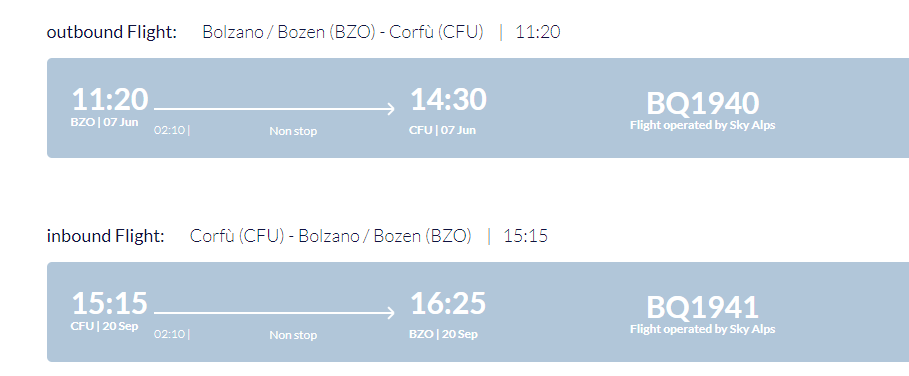Click the large 15:15 departure time
909x376 pixels.
pos(110,303)
